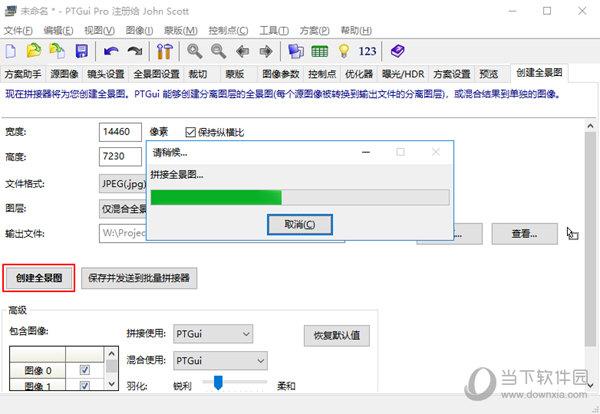Open the 图层 dropdown
Viewport: 600px width, 414px height.
123,209
